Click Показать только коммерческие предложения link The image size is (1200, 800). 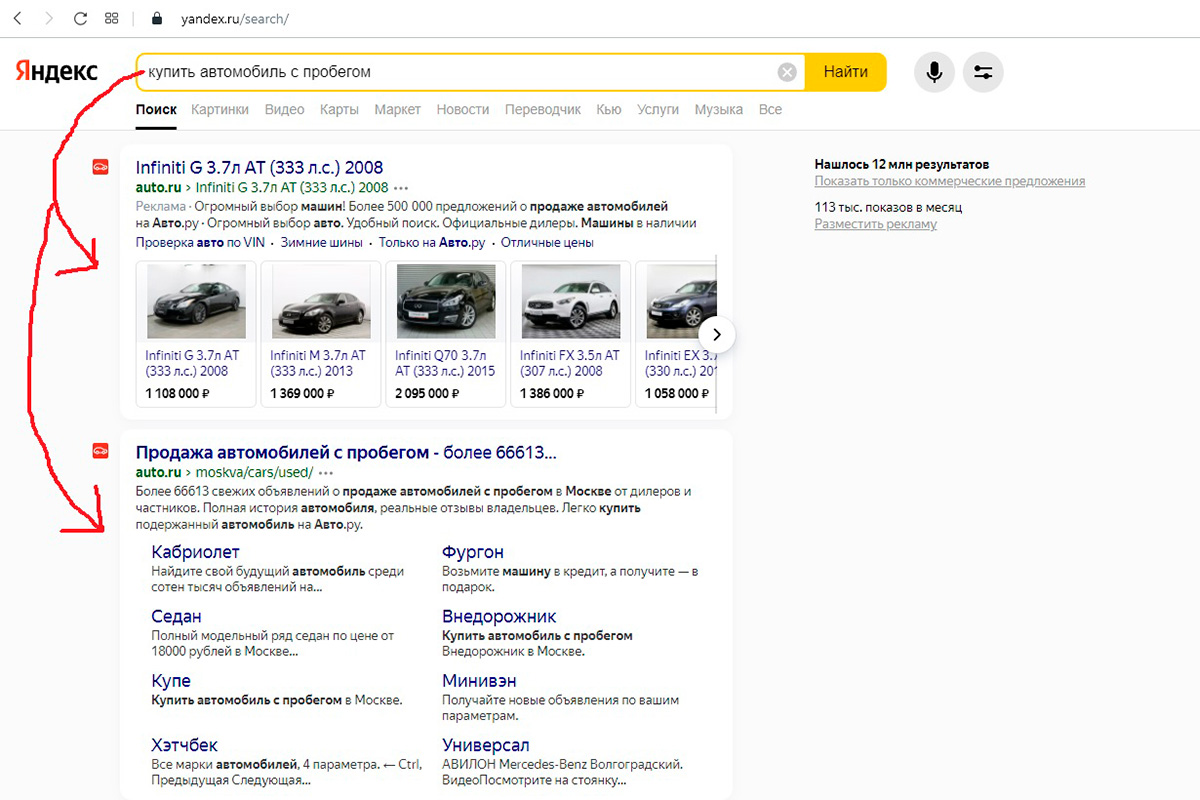pyautogui.click(x=949, y=181)
